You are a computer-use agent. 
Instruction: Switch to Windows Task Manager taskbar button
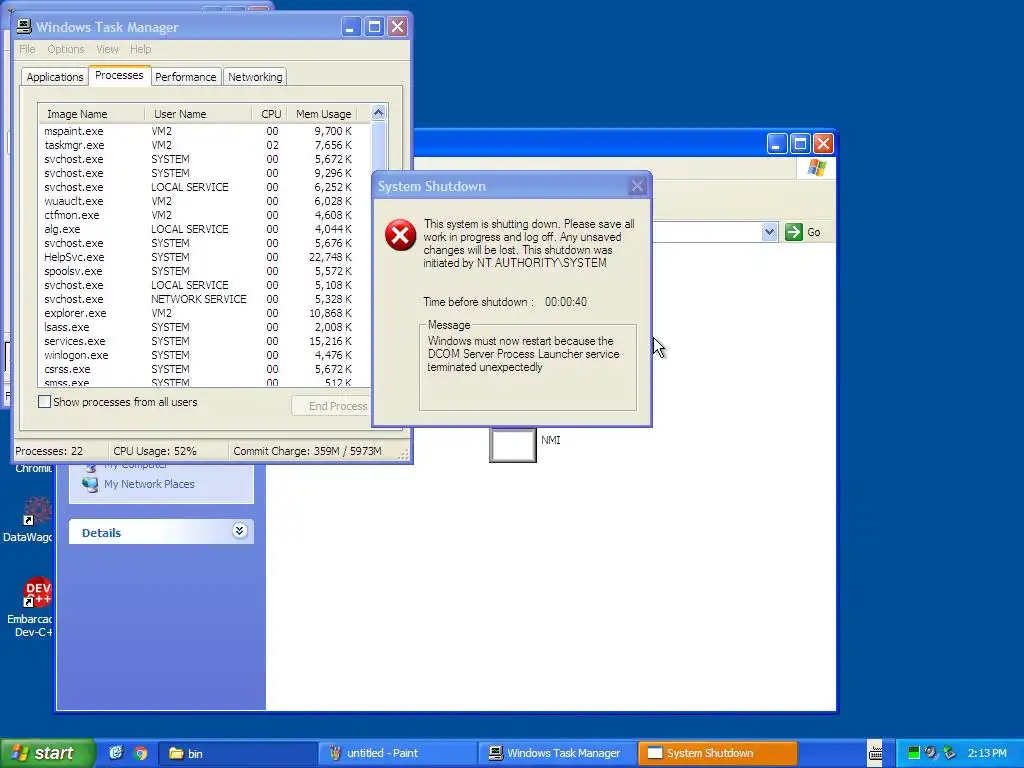pos(557,753)
